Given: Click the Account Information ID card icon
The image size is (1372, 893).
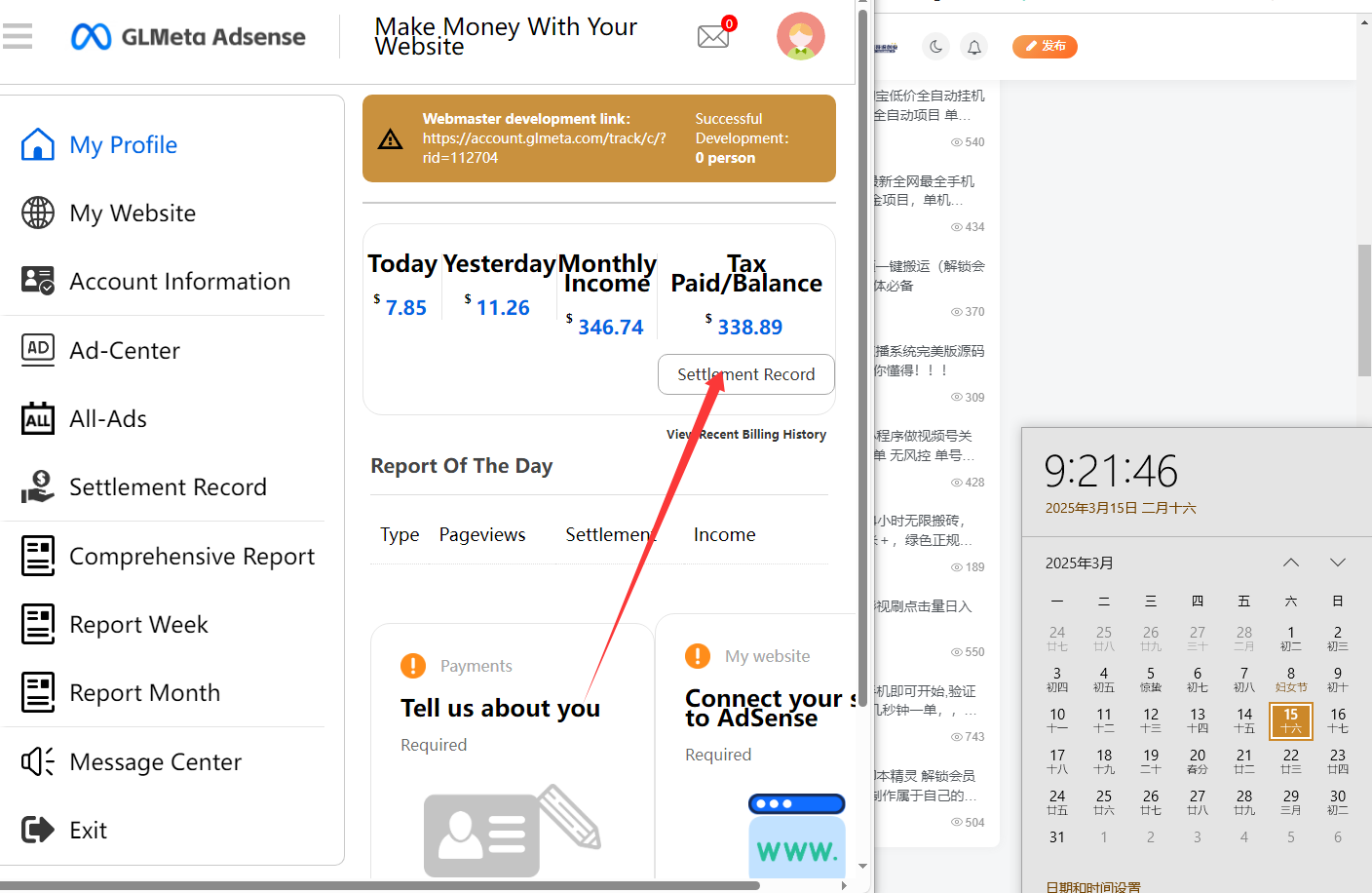Looking at the screenshot, I should coord(38,281).
